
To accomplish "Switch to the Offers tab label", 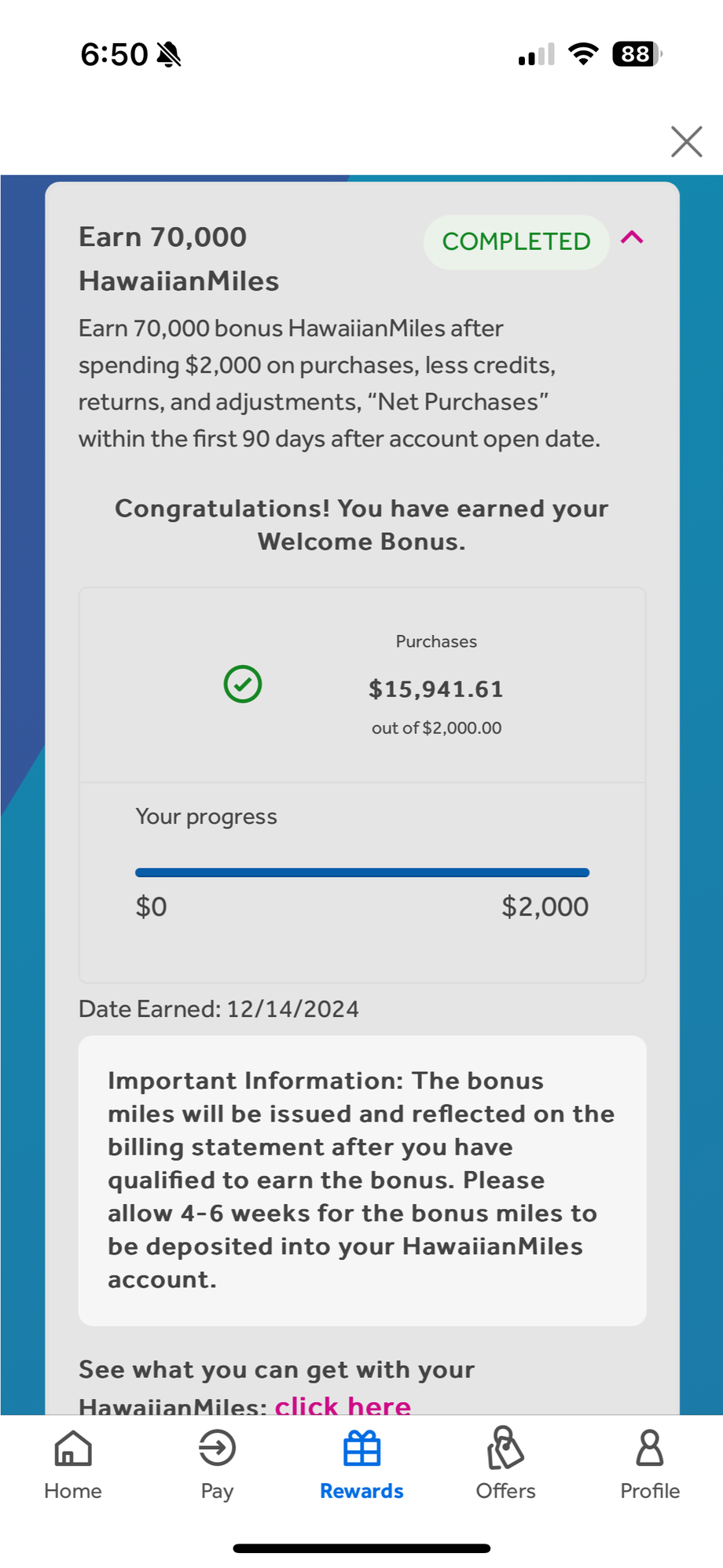I will [x=505, y=1491].
